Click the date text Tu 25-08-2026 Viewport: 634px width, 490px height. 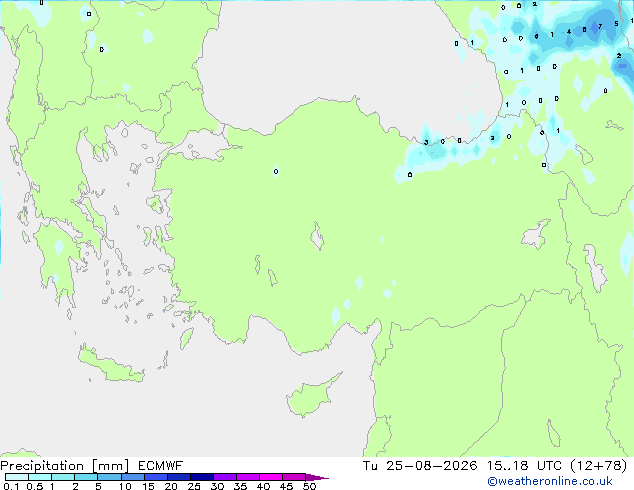(x=420, y=466)
